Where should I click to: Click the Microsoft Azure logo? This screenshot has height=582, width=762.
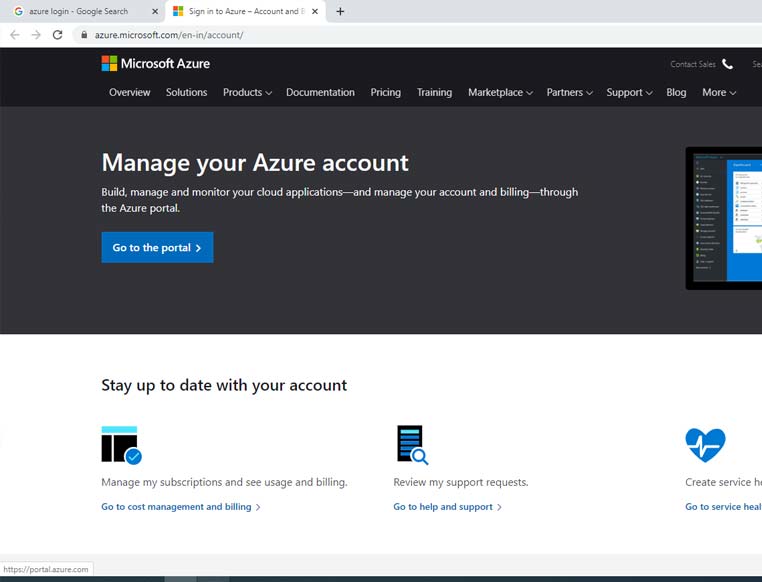[156, 64]
